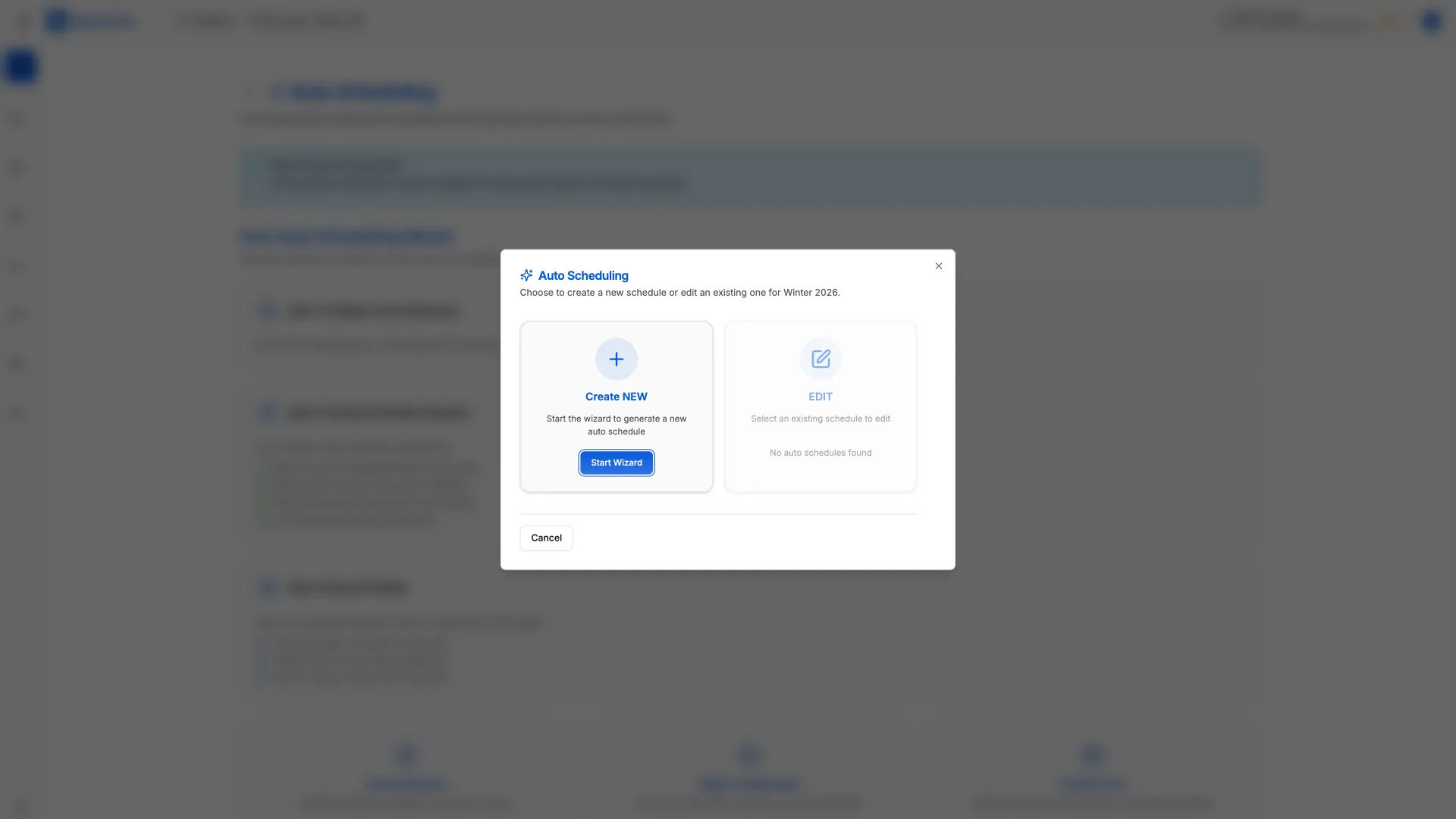
Task: Tick the top checkbox in the lower checklist section
Action: (x=263, y=642)
